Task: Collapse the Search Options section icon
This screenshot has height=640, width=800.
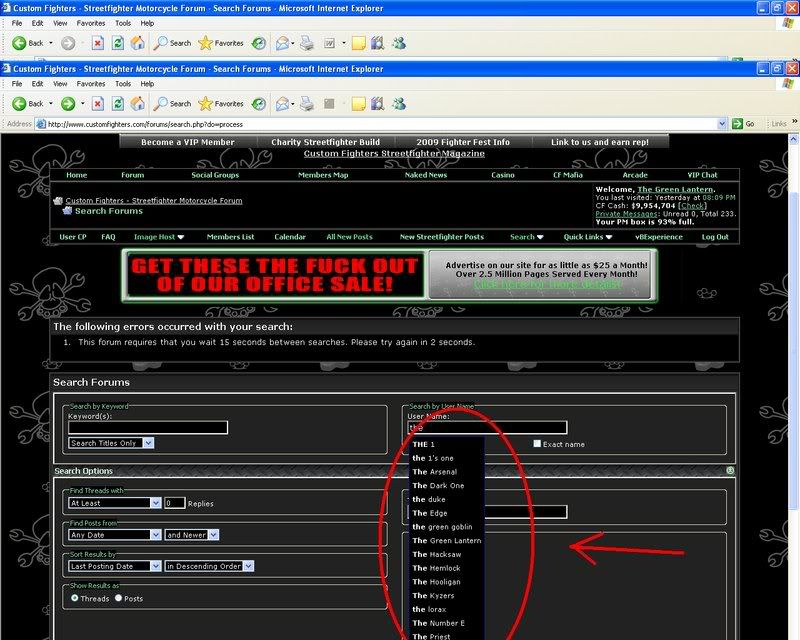Action: click(x=730, y=471)
